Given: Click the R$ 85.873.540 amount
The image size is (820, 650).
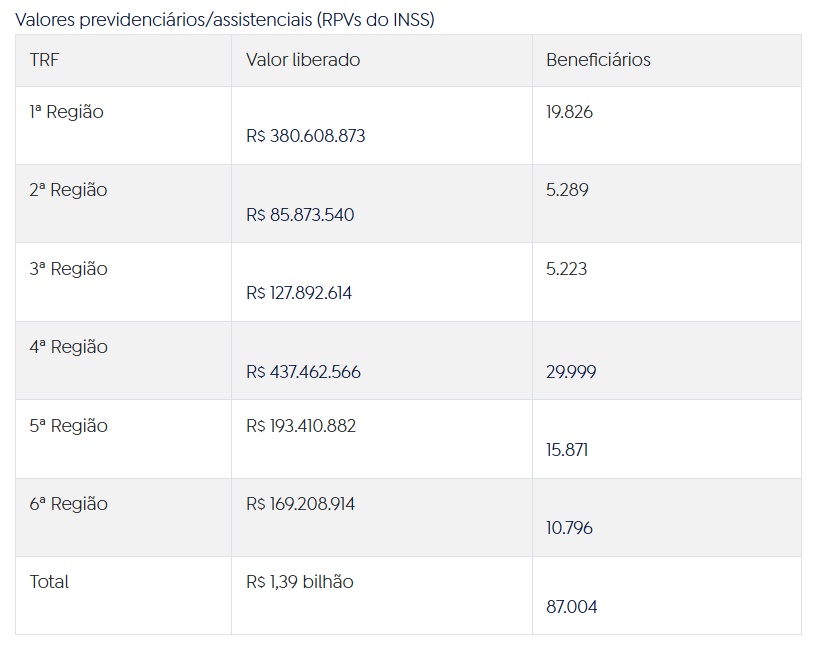Looking at the screenshot, I should 300,215.
